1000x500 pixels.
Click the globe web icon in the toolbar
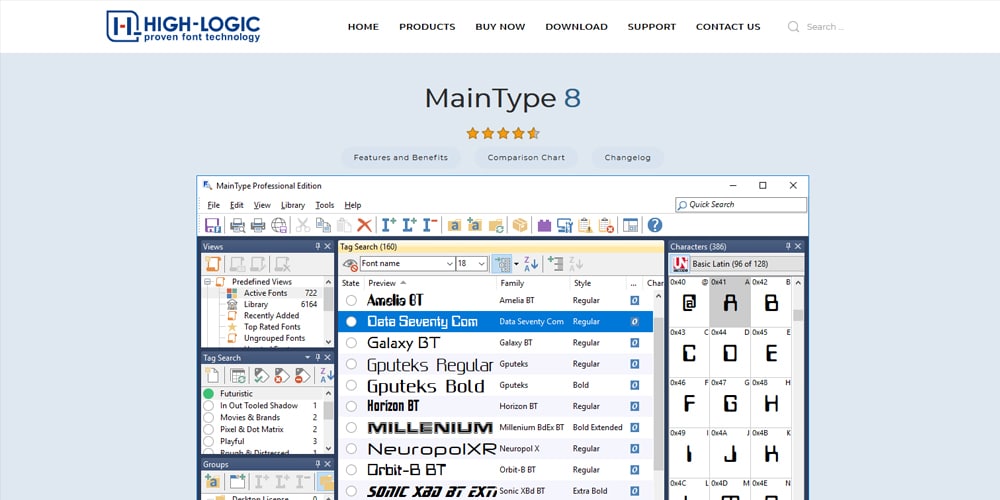pyautogui.click(x=279, y=225)
